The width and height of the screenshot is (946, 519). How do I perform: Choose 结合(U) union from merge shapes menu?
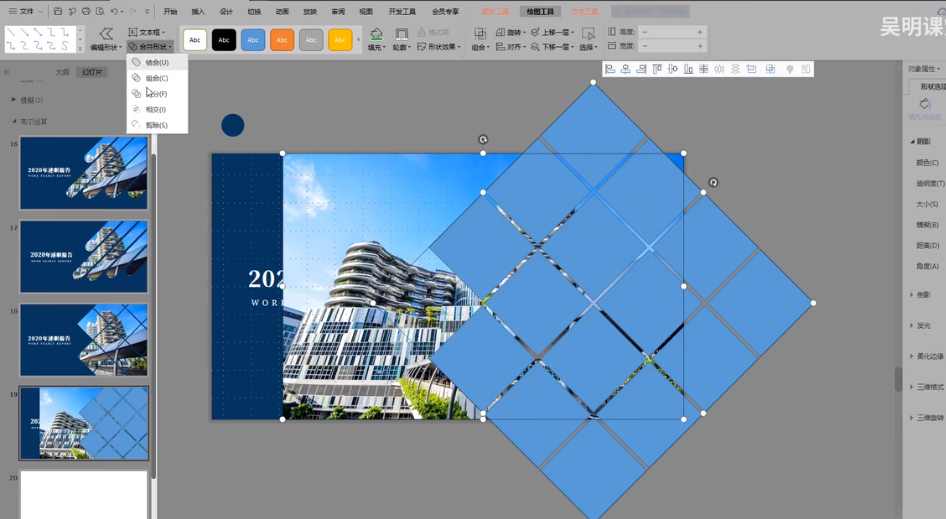pos(157,62)
